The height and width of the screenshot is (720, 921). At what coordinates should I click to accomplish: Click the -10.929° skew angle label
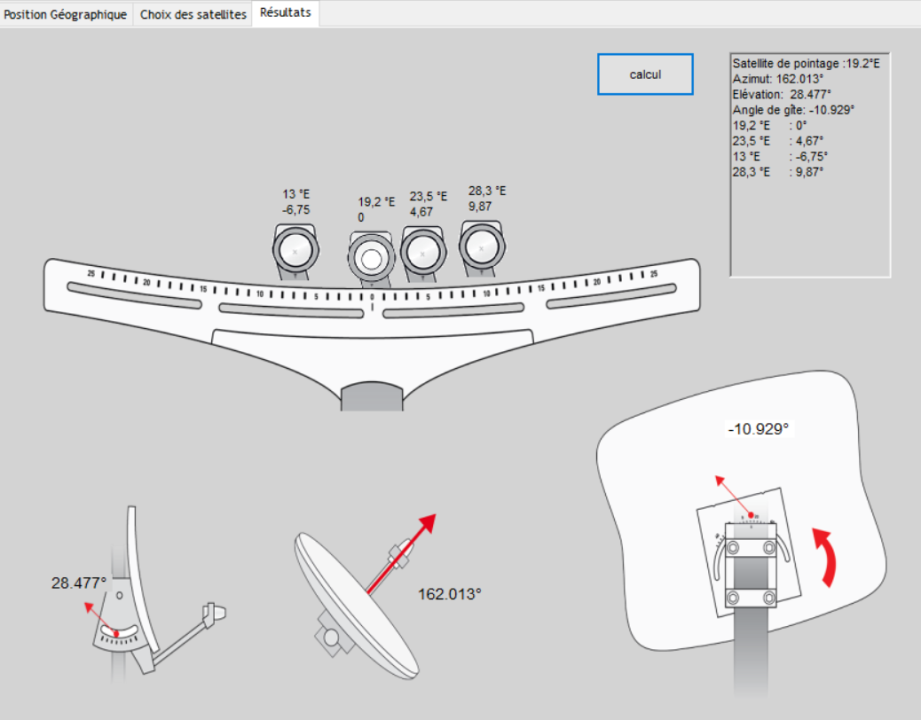pos(758,428)
